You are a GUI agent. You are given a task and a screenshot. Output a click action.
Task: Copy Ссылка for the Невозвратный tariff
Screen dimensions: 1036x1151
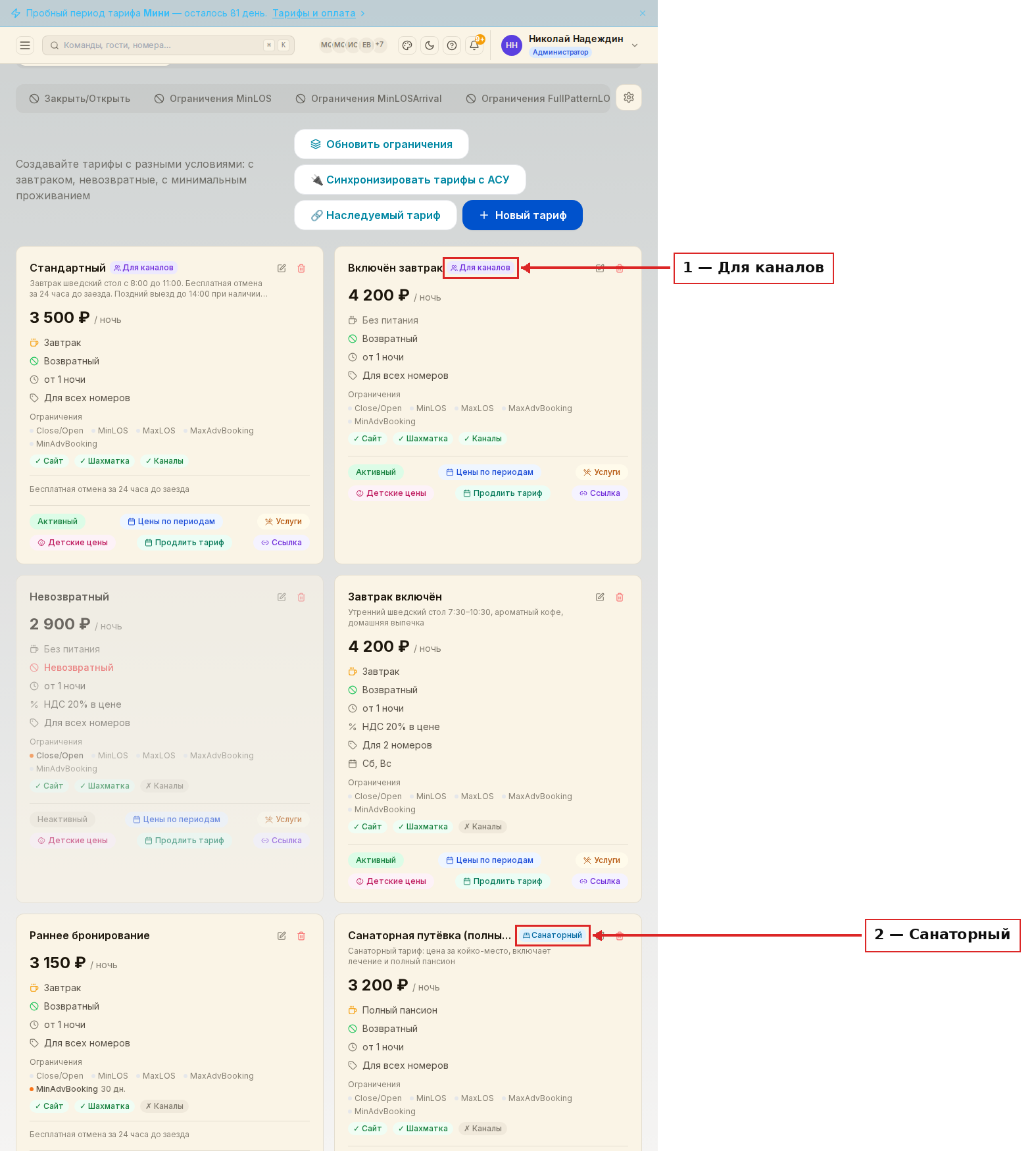(281, 841)
